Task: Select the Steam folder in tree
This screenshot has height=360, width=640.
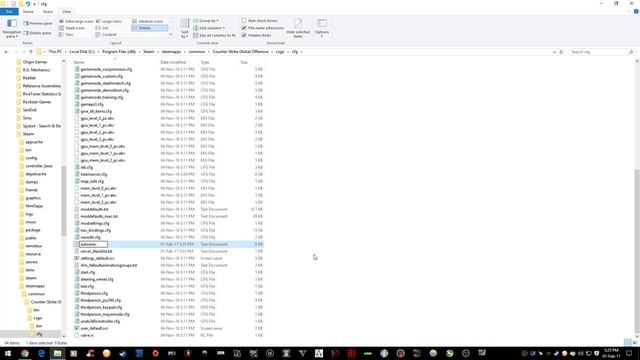Action: [28, 134]
